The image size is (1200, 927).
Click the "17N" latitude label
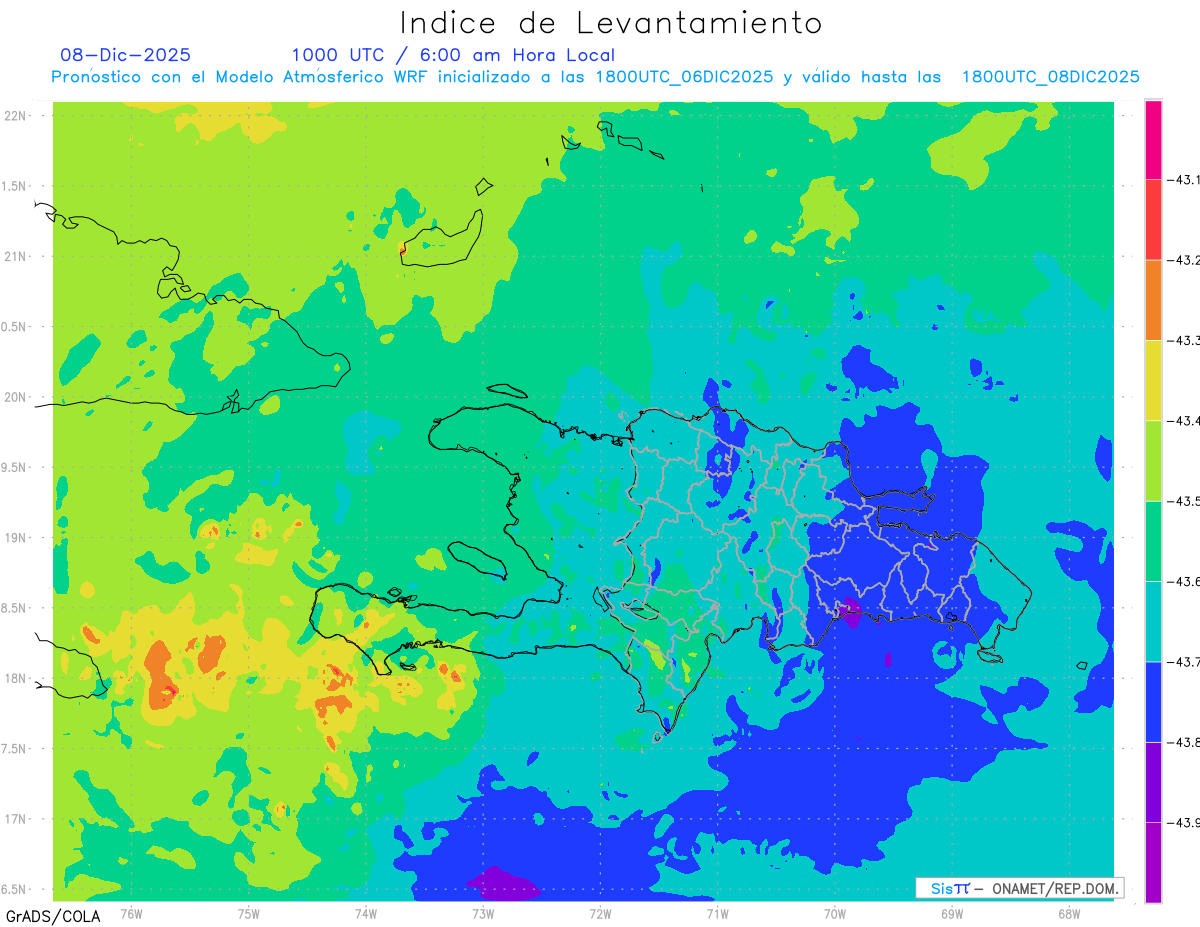16,819
